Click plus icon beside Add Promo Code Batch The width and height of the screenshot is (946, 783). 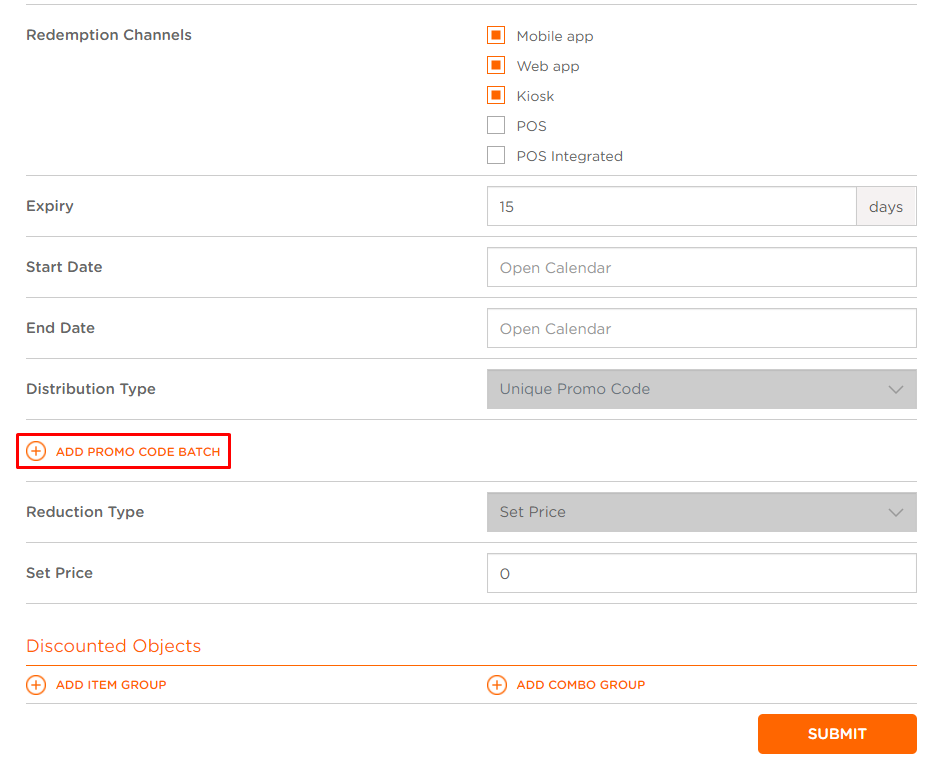click(36, 451)
